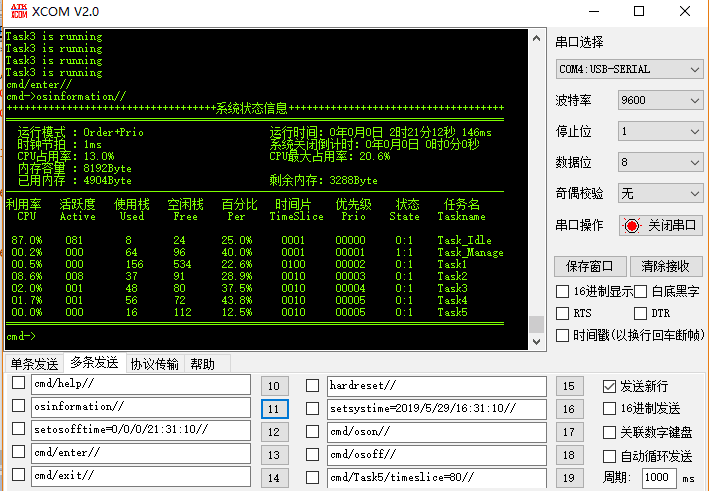This screenshot has width=709, height=491.
Task: Click the 保存窗口 save window button
Action: (x=590, y=266)
